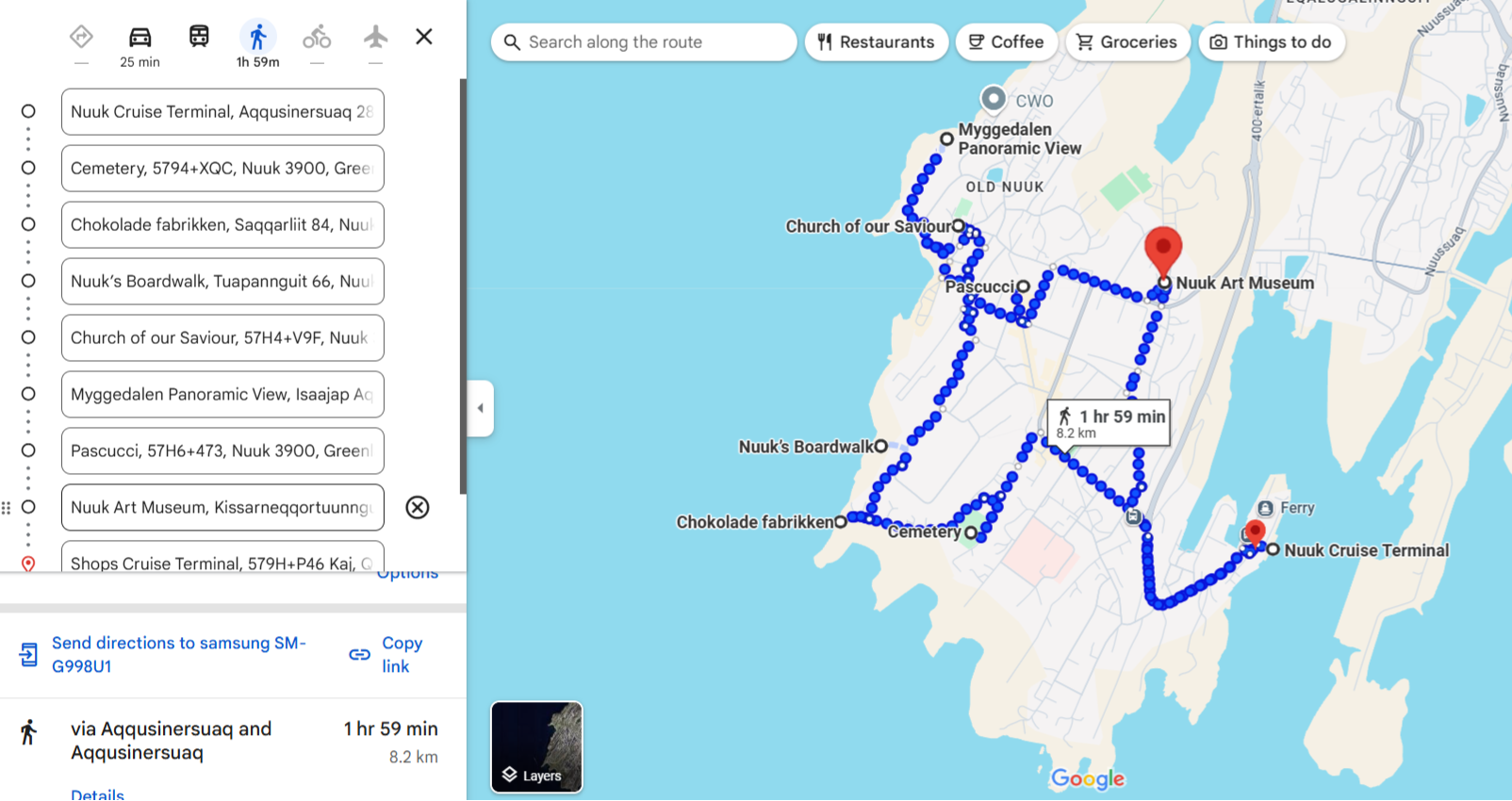This screenshot has height=801, width=1512.
Task: Switch to transit bus mode
Action: [199, 37]
